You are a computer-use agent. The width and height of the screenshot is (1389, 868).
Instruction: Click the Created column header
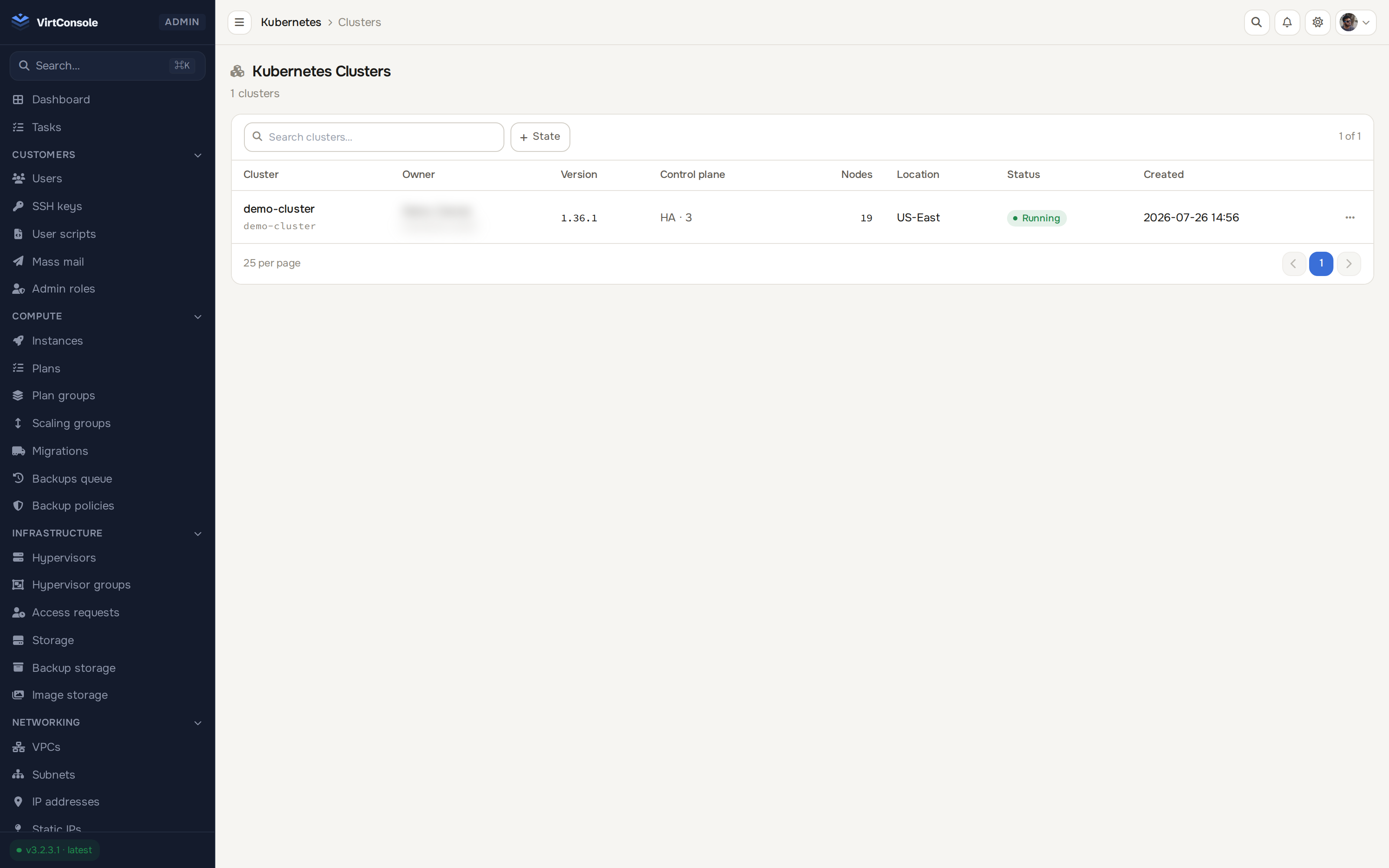coord(1163,174)
